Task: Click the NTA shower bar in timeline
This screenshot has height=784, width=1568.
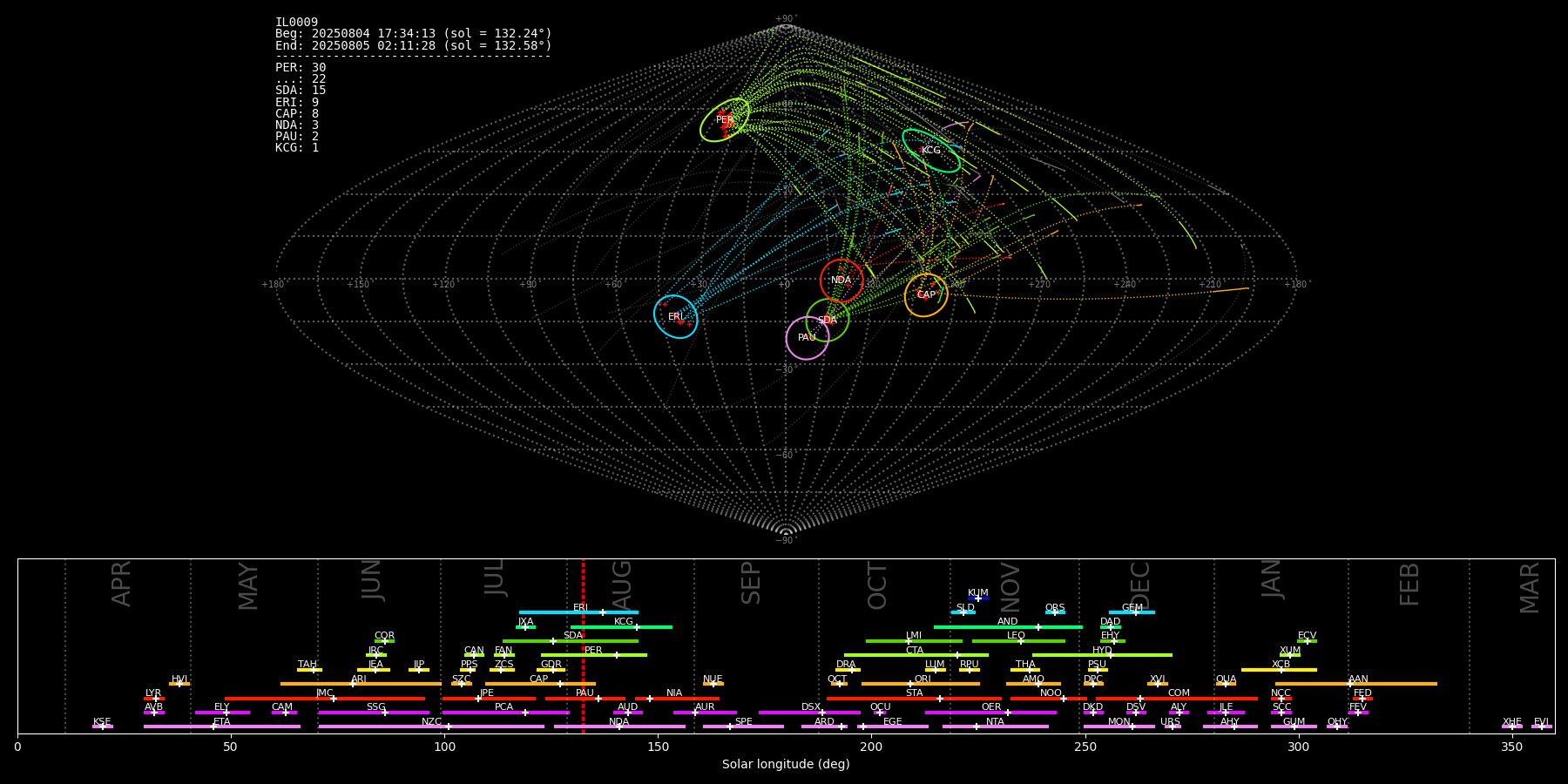Action: point(995,727)
